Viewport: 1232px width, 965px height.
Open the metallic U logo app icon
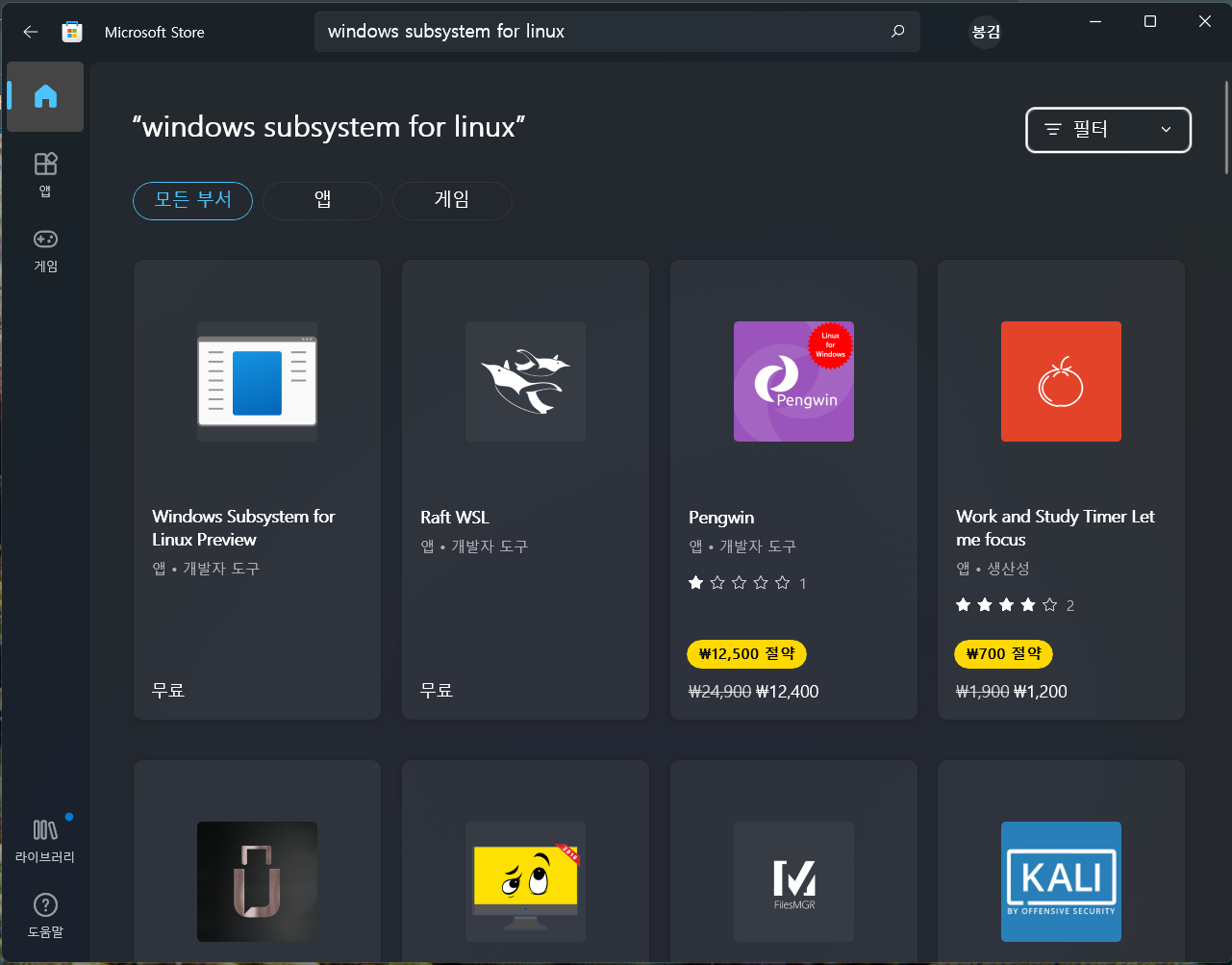click(x=257, y=881)
